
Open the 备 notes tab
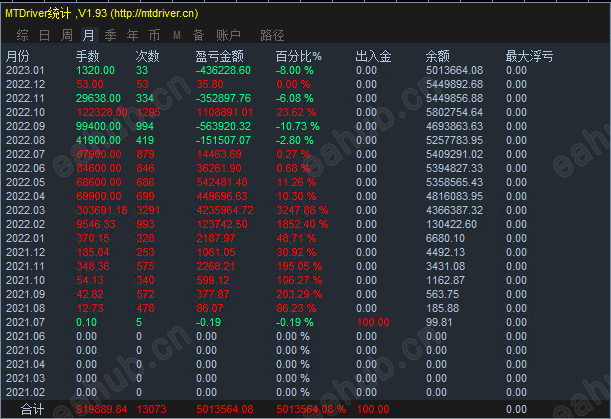click(198, 35)
